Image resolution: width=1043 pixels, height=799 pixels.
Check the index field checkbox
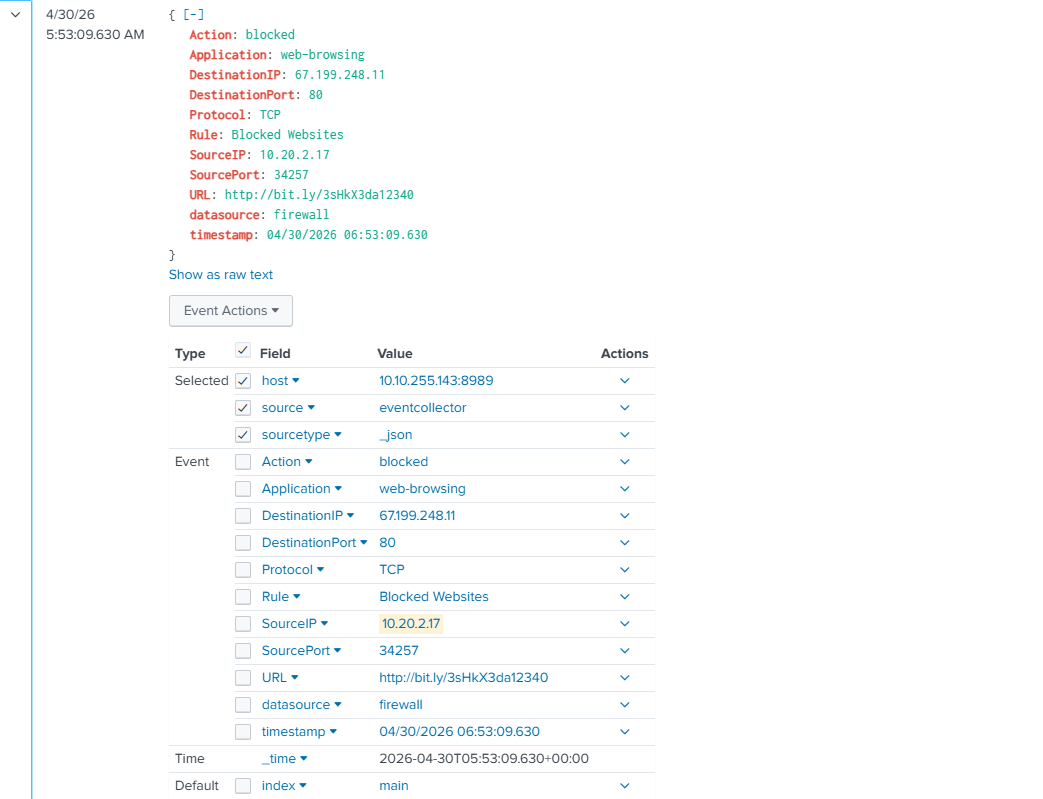243,786
